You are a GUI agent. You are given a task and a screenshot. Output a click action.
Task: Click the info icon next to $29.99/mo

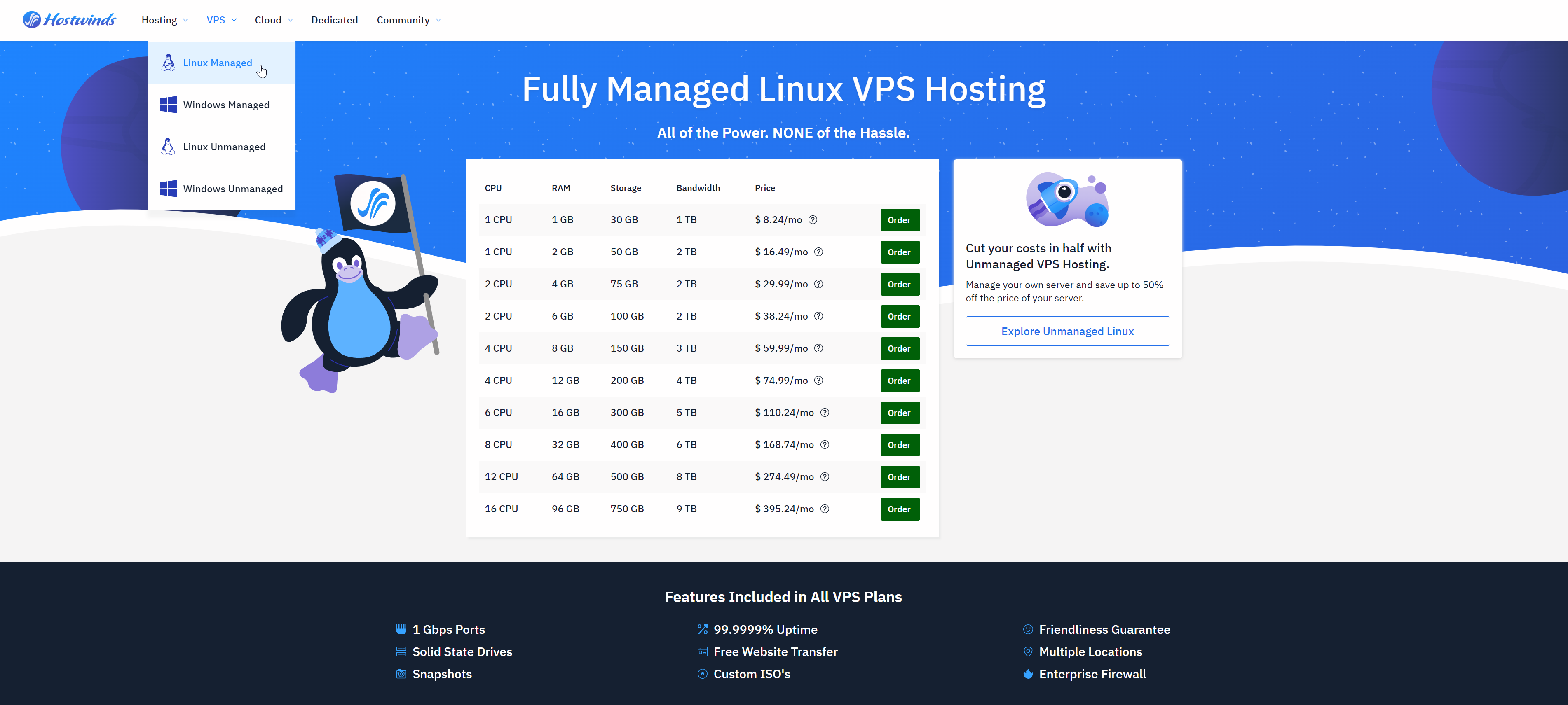click(x=819, y=284)
